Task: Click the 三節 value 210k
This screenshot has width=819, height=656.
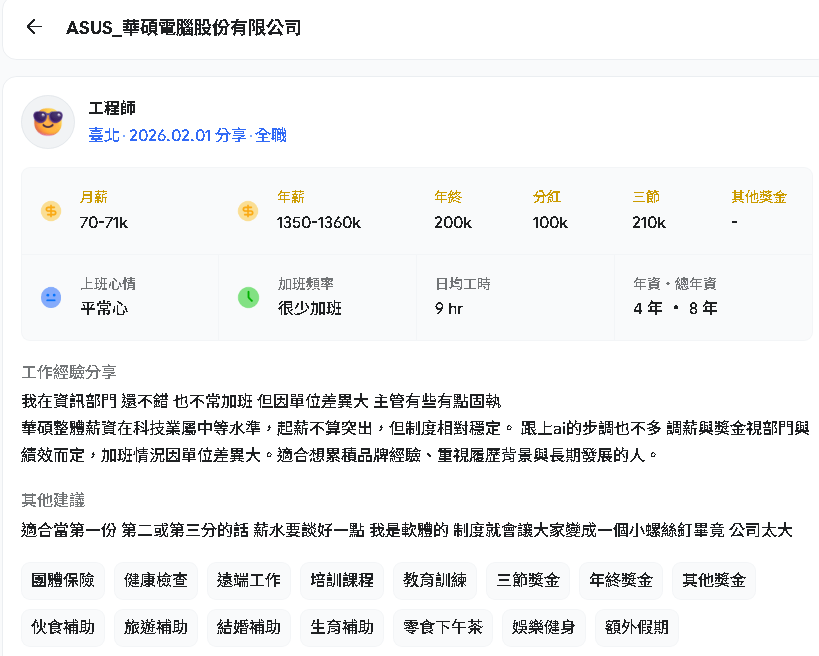Action: (649, 223)
